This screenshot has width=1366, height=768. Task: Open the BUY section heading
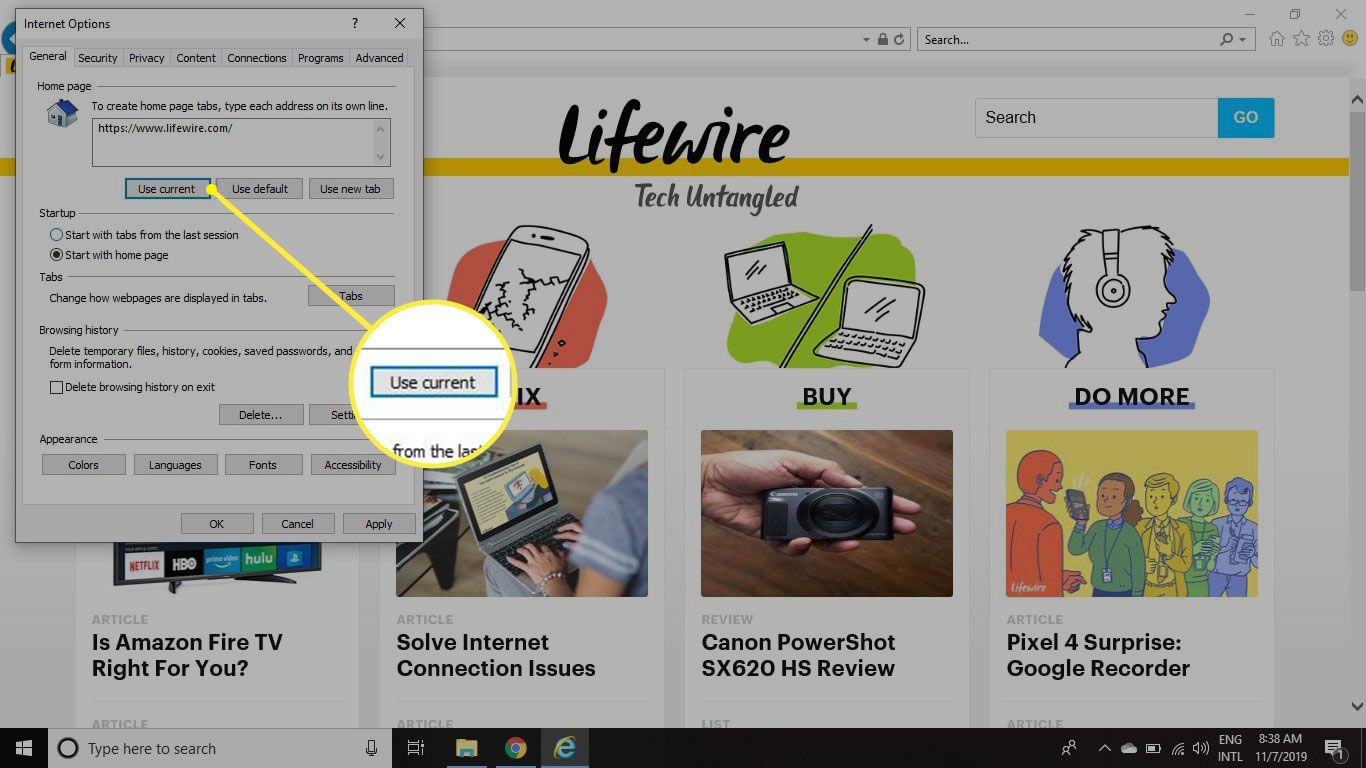click(x=827, y=397)
